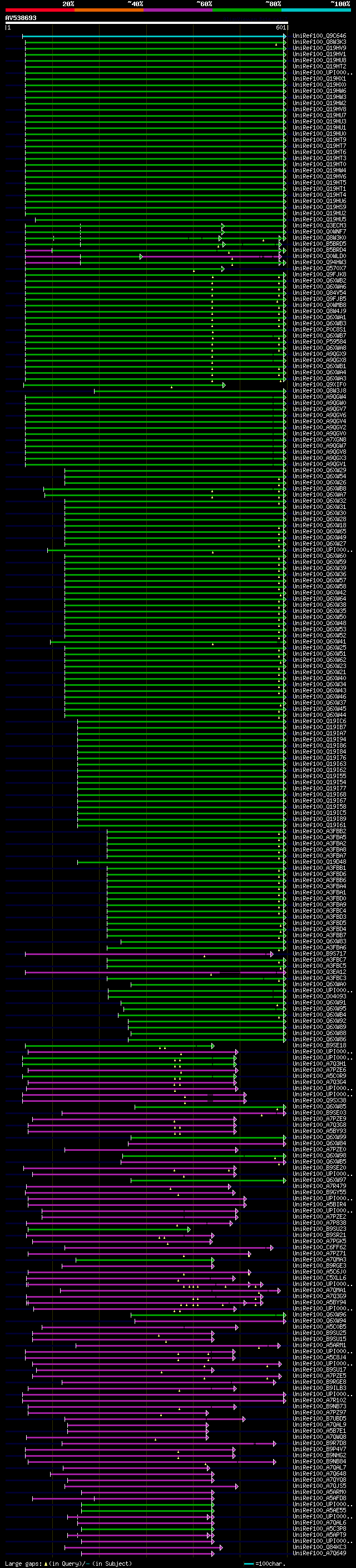Select hit label UniRef100_Q19HW6
This screenshot has height=1568, width=356.
(x=319, y=91)
